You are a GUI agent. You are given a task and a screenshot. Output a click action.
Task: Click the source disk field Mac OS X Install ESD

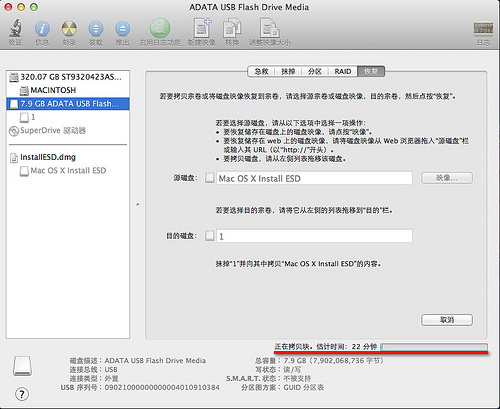(x=314, y=178)
